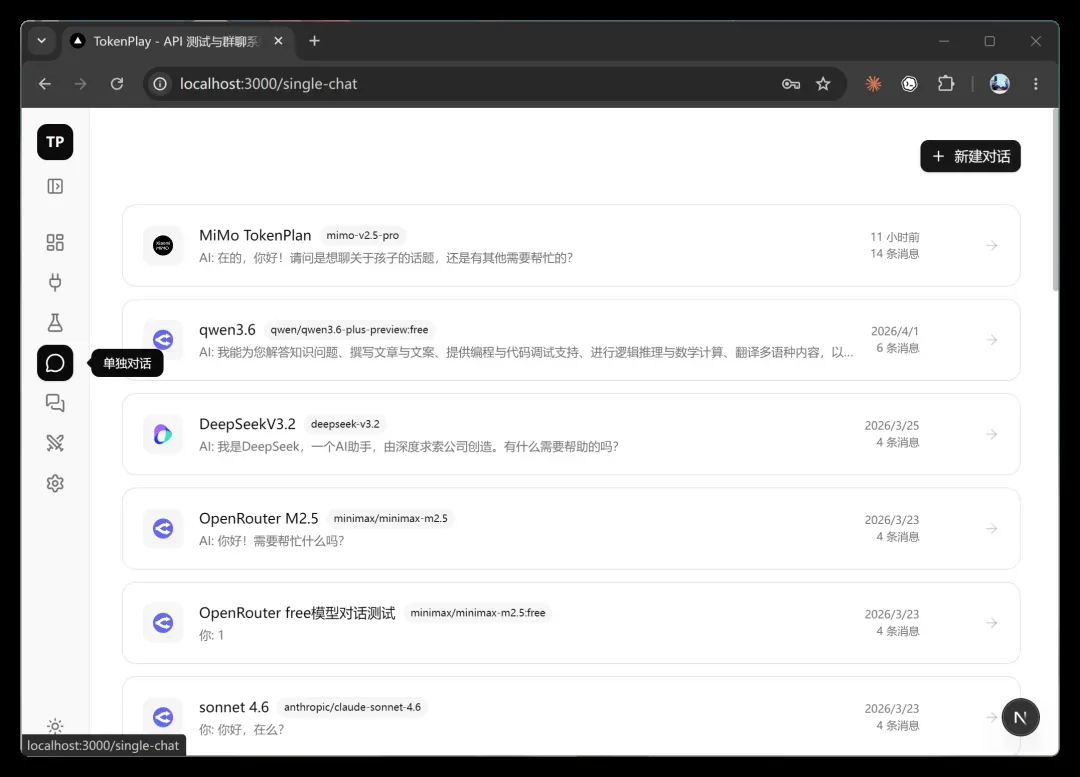Click sonnet 4.6 avatar icon
Viewport: 1080px width, 777px height.
[x=163, y=717]
